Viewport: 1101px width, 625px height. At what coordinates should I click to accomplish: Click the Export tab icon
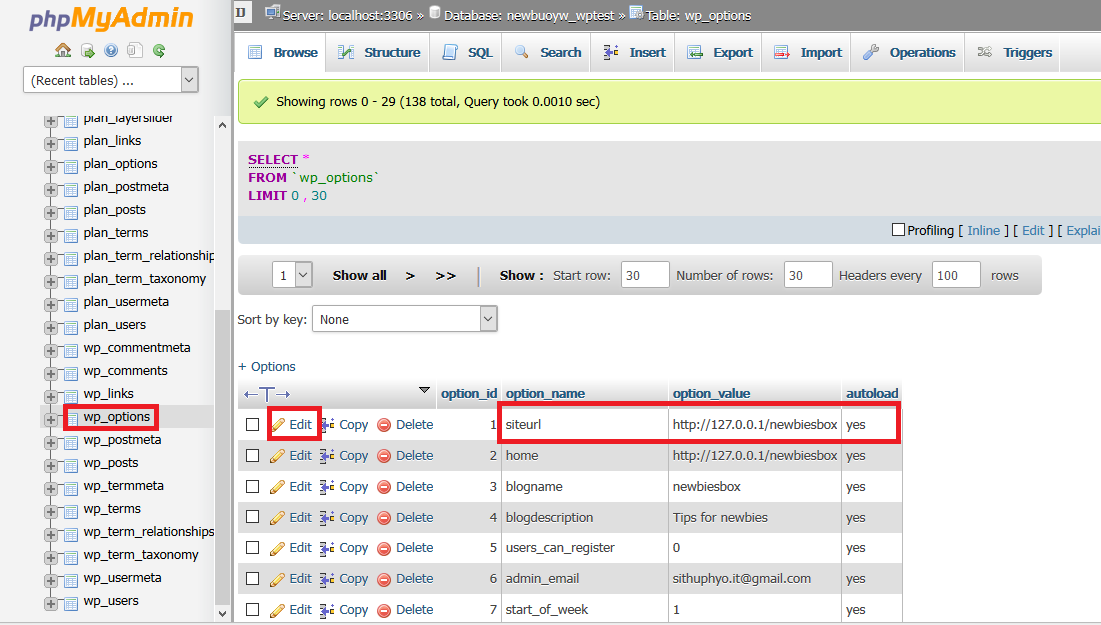(x=695, y=52)
